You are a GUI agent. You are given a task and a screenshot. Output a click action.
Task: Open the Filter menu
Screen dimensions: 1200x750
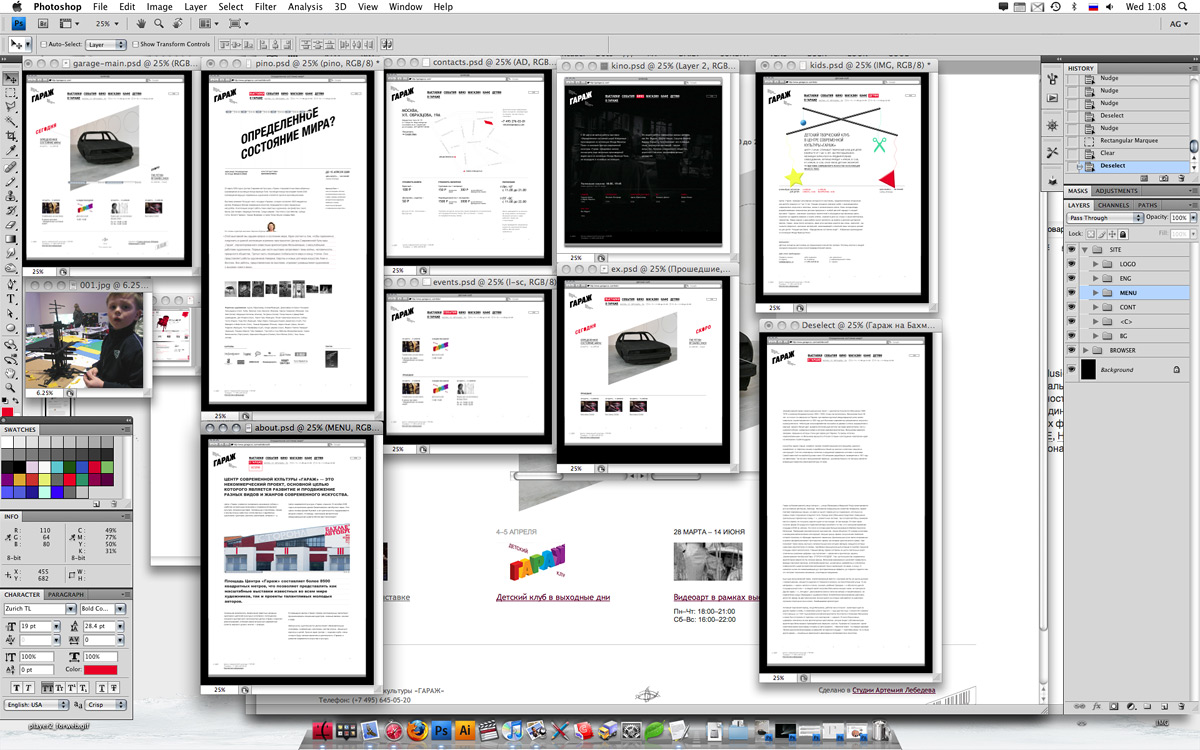point(265,7)
